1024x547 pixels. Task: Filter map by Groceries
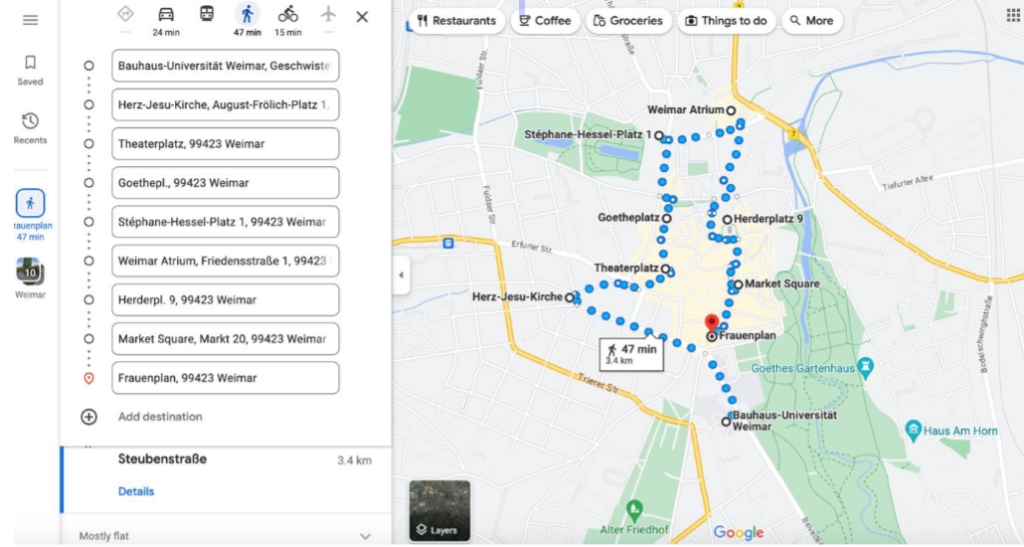(628, 21)
